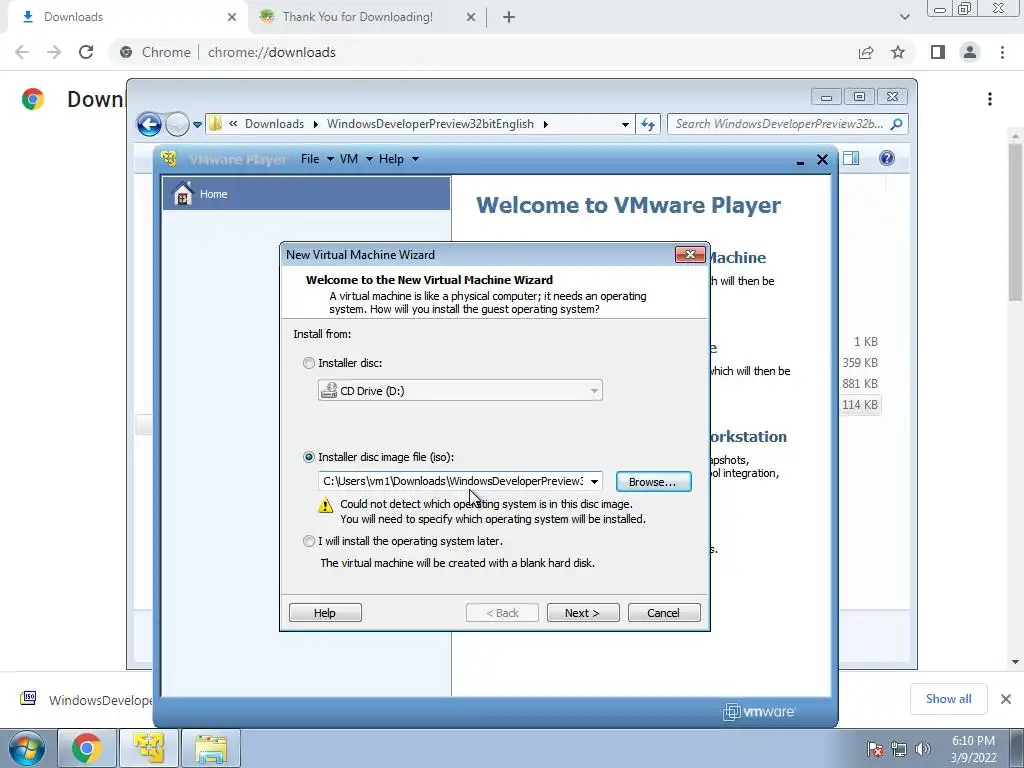Viewport: 1024px width, 768px height.
Task: Click the 114 KB file size entry
Action: [859, 405]
